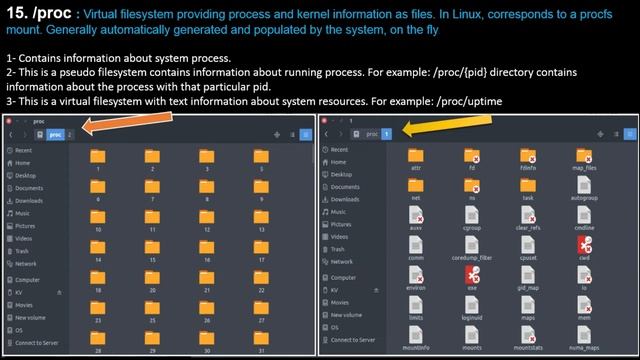The image size is (640, 360).
Task: Select the mountstats file in the right window
Action: tap(528, 336)
